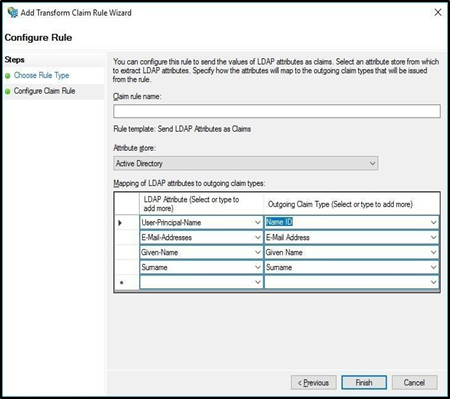Focus the Claim rule name text field

tap(277, 111)
